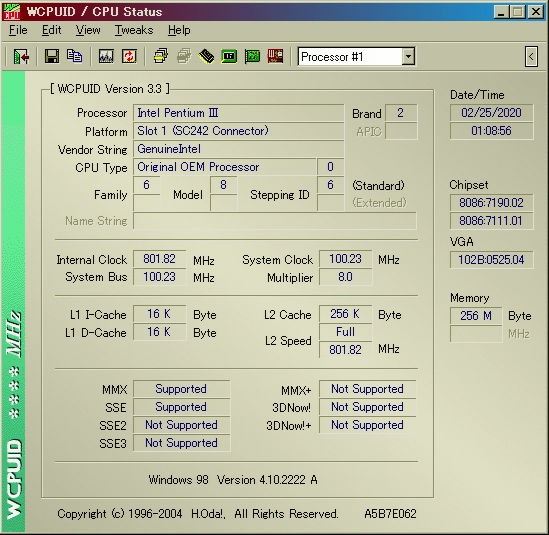This screenshot has height=535, width=549.
Task: Click the Multiplier 8.0 value
Action: tap(346, 277)
